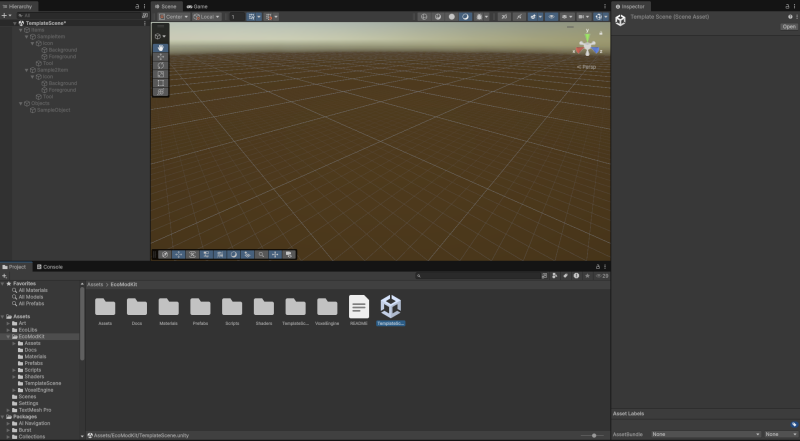
Task: Select the README document asset
Action: (x=359, y=310)
